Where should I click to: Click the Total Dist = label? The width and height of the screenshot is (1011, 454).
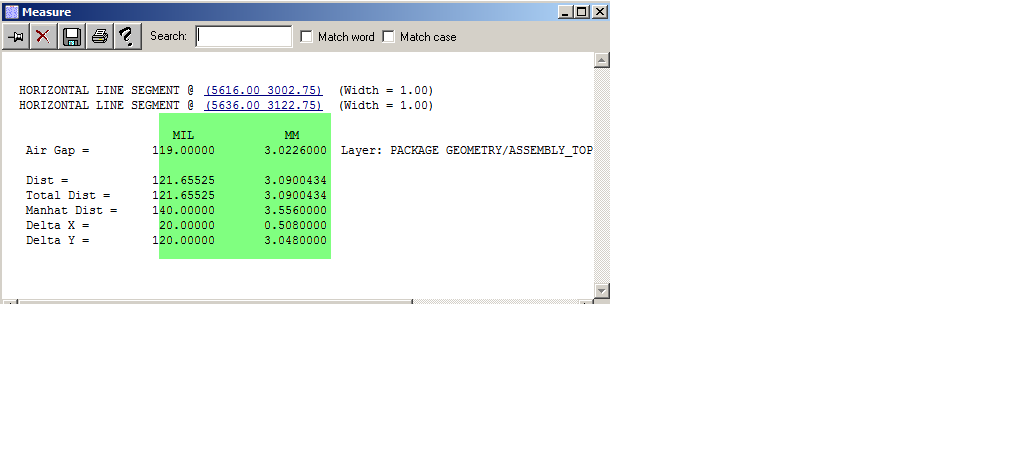(68, 195)
